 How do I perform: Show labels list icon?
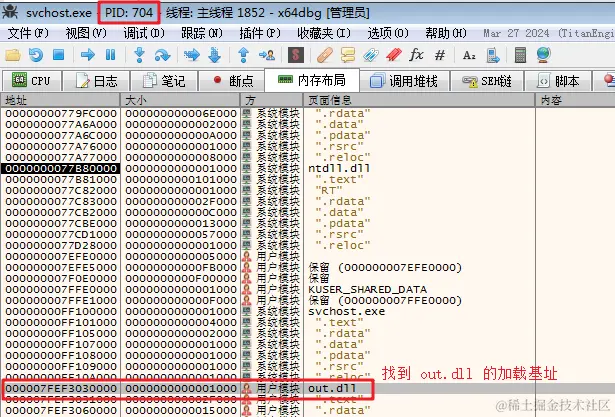click(371, 55)
